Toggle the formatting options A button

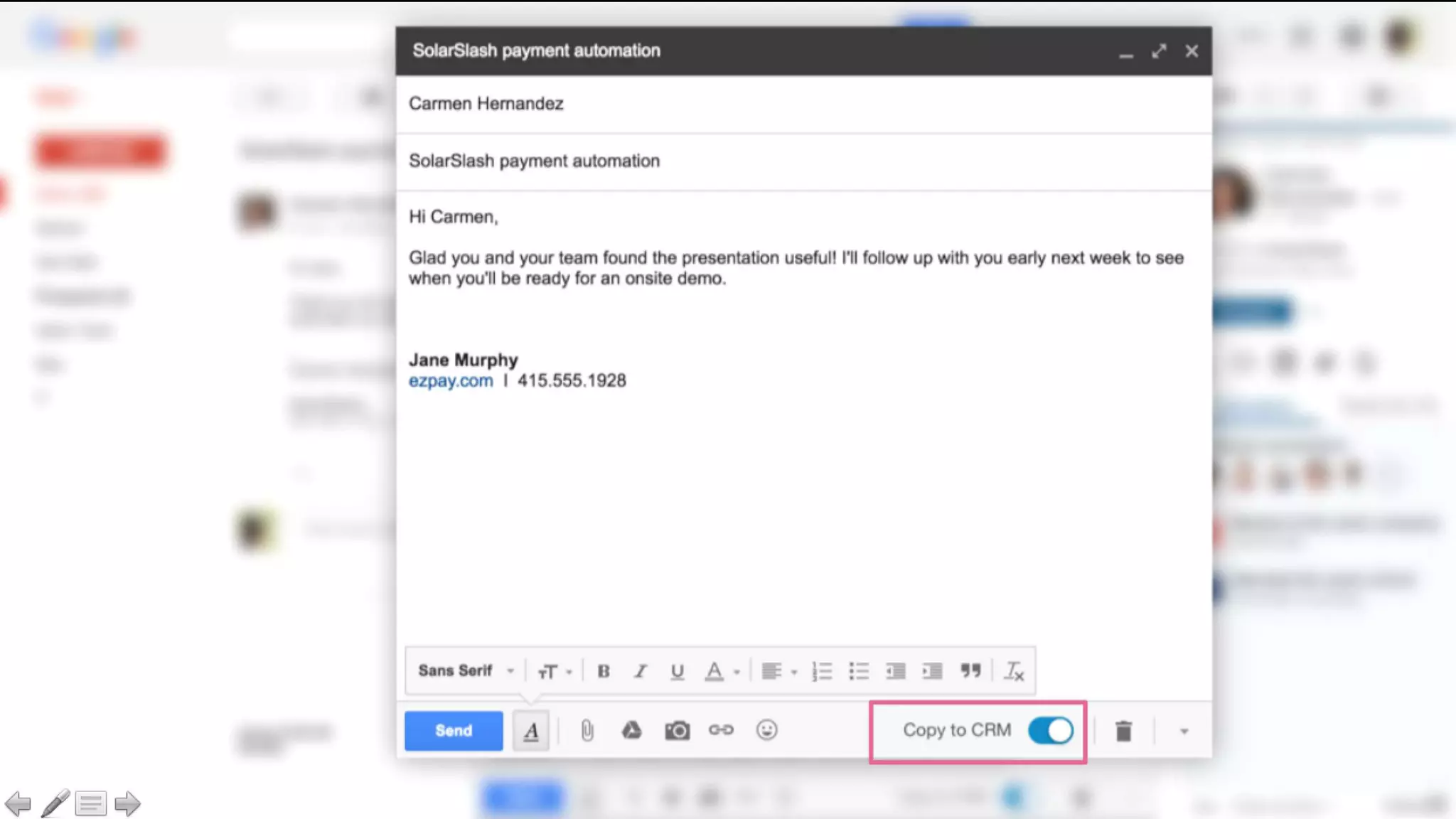pos(531,731)
